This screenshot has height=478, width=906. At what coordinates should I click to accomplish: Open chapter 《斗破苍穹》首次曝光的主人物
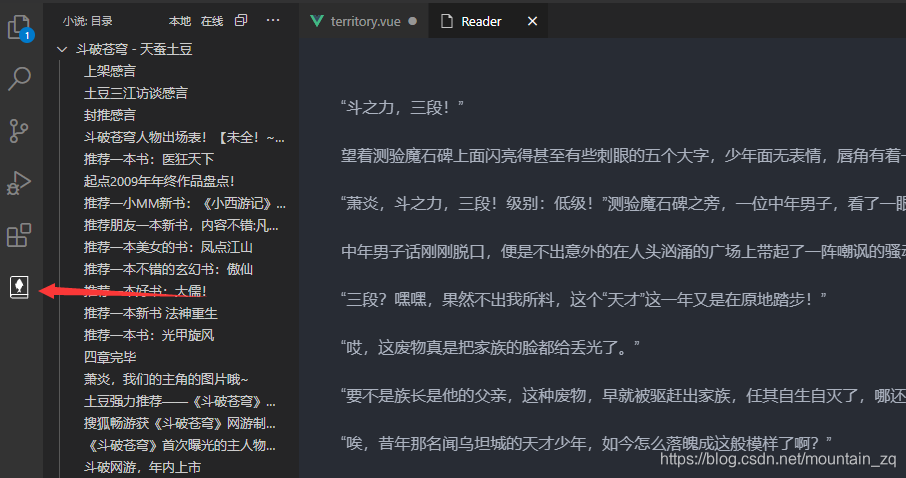pos(180,445)
